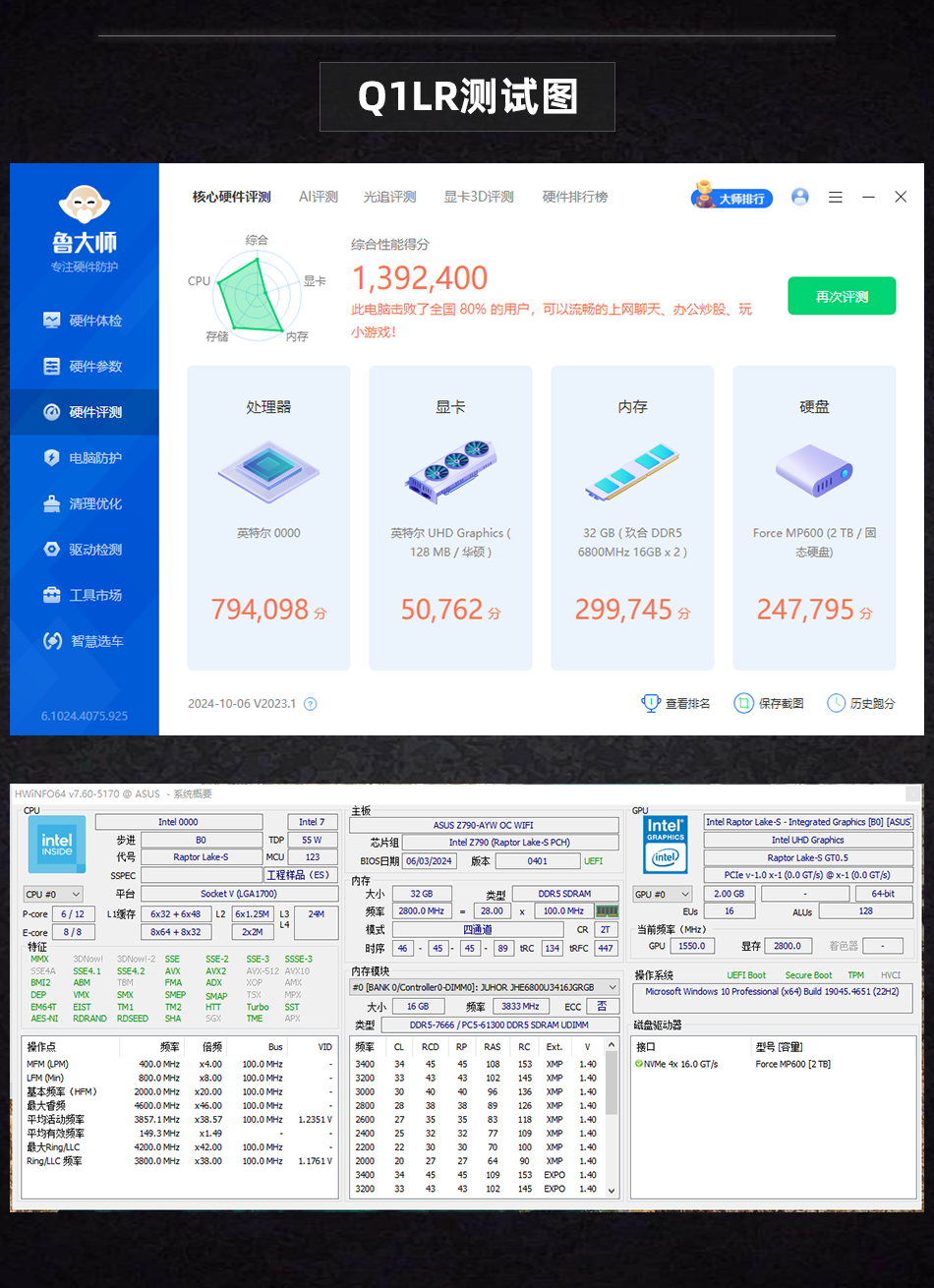Click the 显卡 graphics card illustration
The height and width of the screenshot is (1288, 934).
coord(450,470)
